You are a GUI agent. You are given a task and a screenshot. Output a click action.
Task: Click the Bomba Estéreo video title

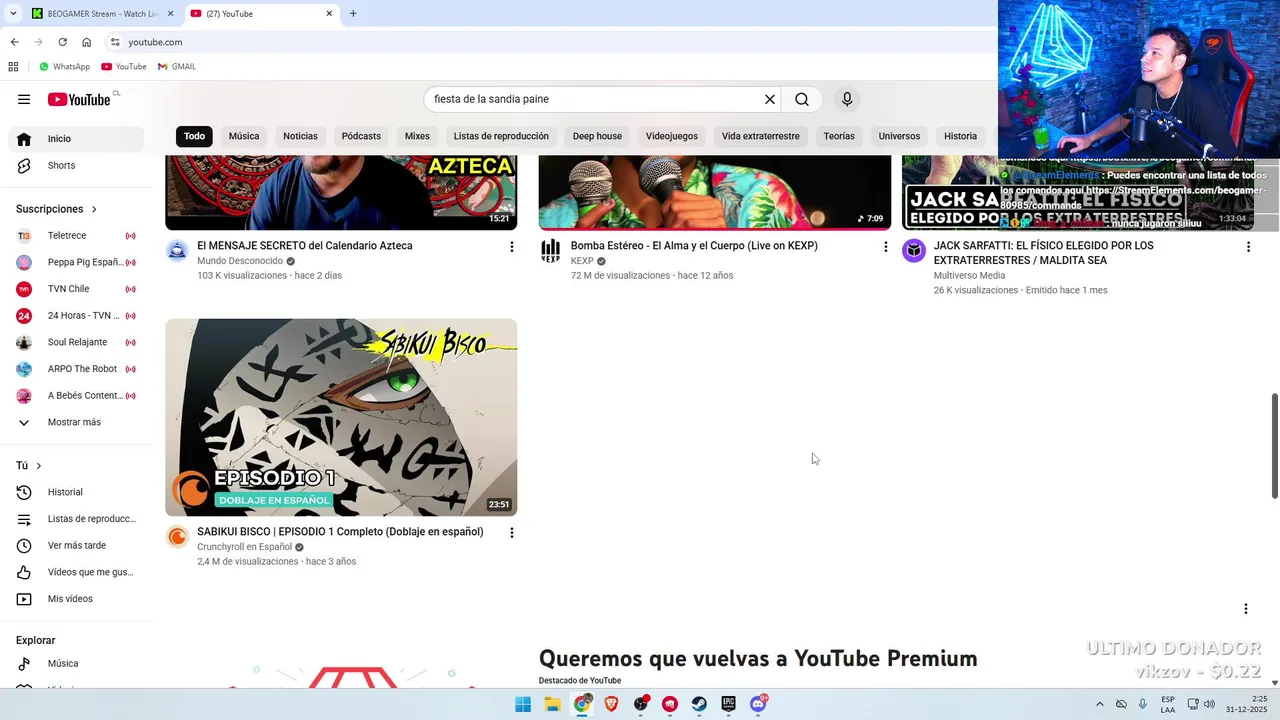[694, 246]
